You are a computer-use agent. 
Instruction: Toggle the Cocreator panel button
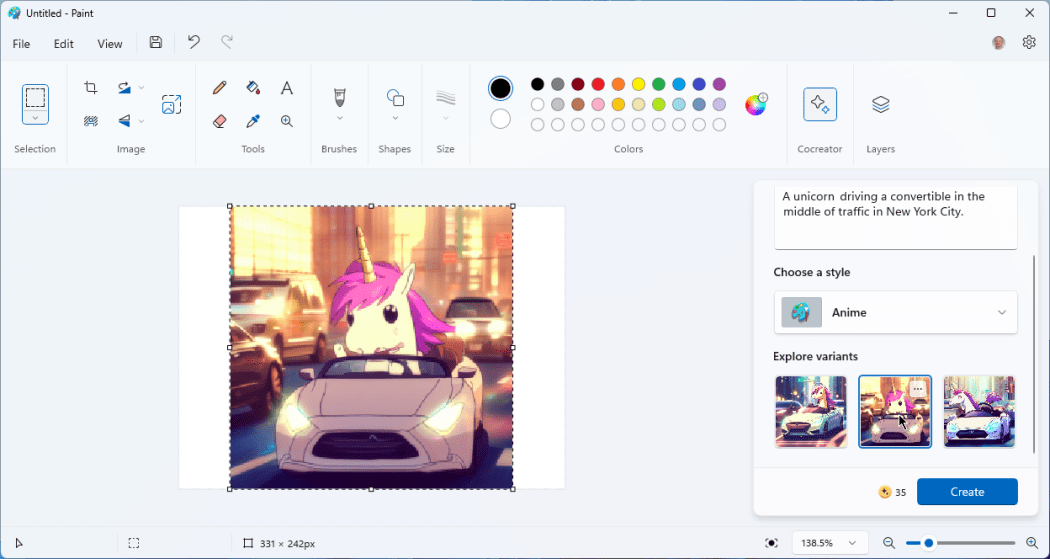coord(820,105)
